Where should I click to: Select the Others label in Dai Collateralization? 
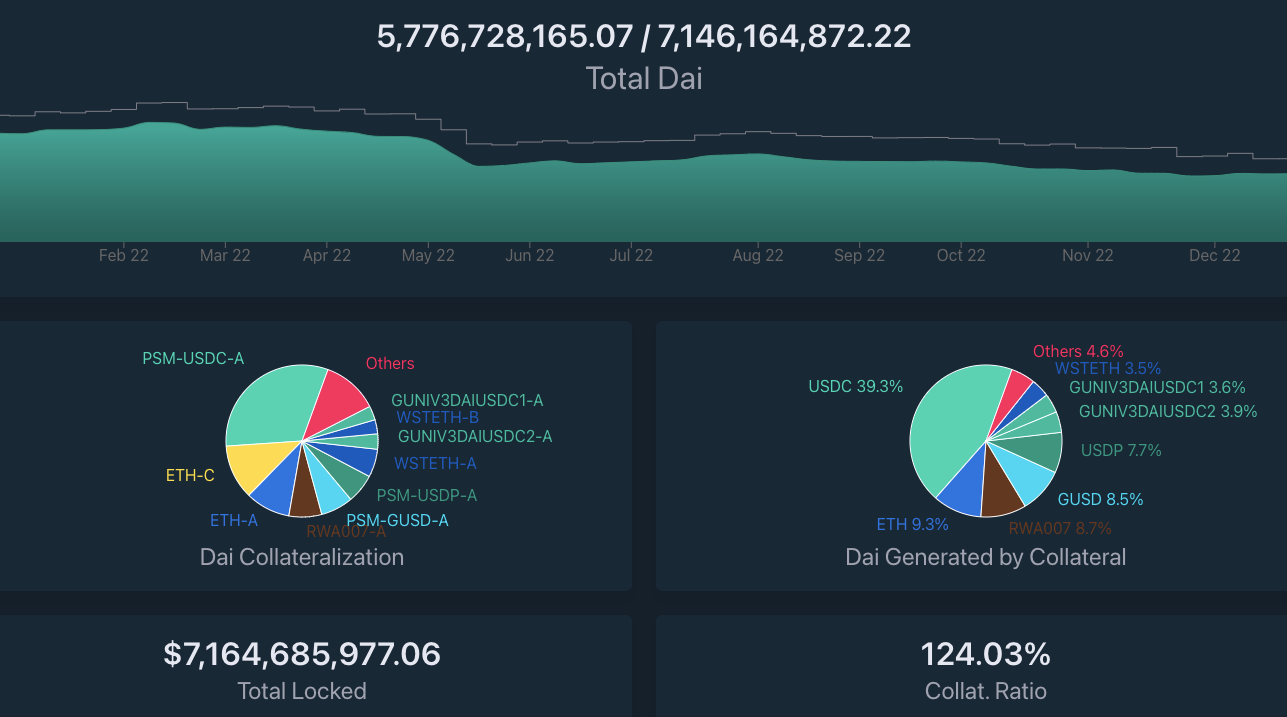coord(390,363)
